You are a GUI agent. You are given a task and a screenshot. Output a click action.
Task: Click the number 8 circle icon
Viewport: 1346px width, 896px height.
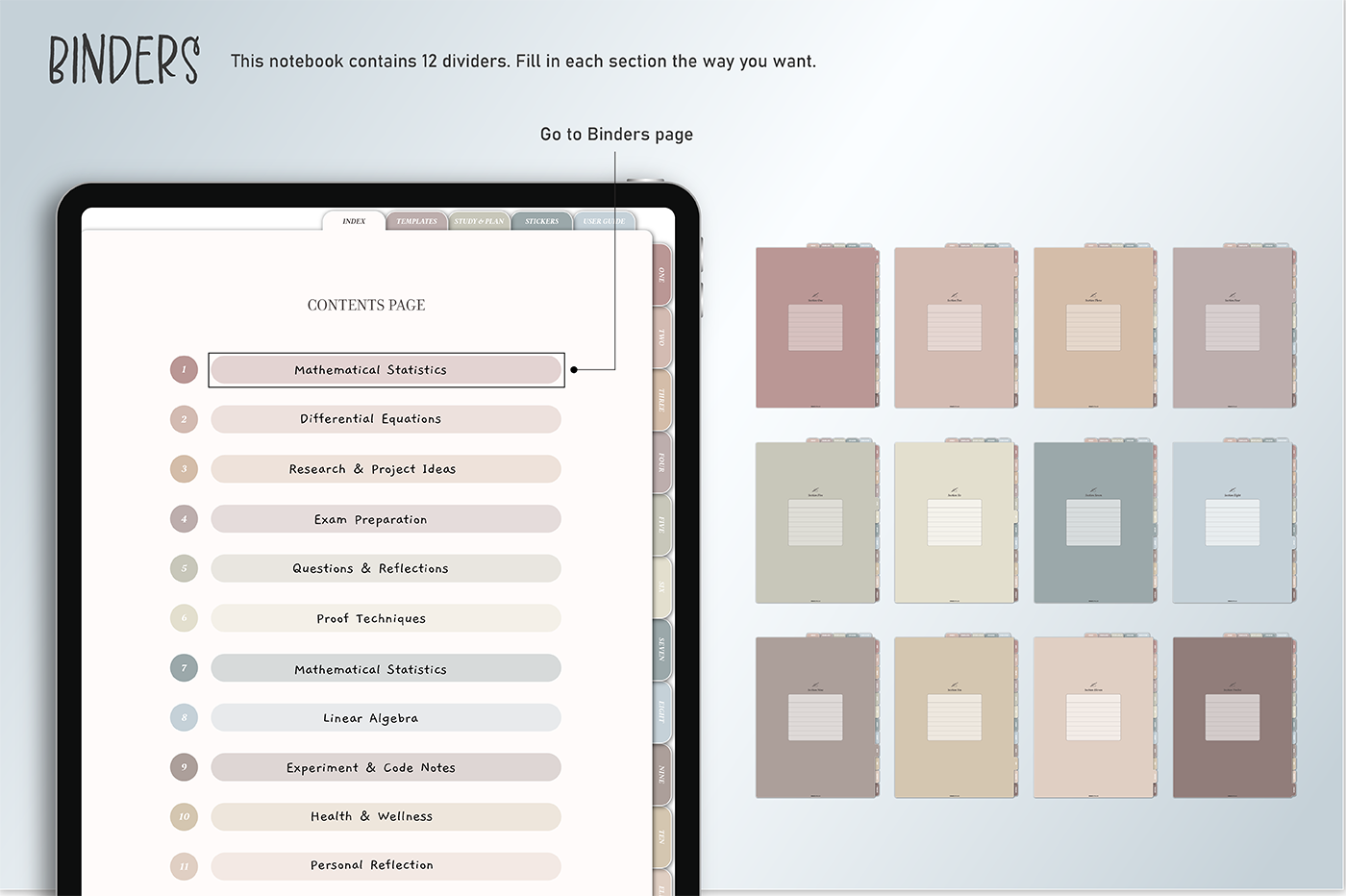184,718
